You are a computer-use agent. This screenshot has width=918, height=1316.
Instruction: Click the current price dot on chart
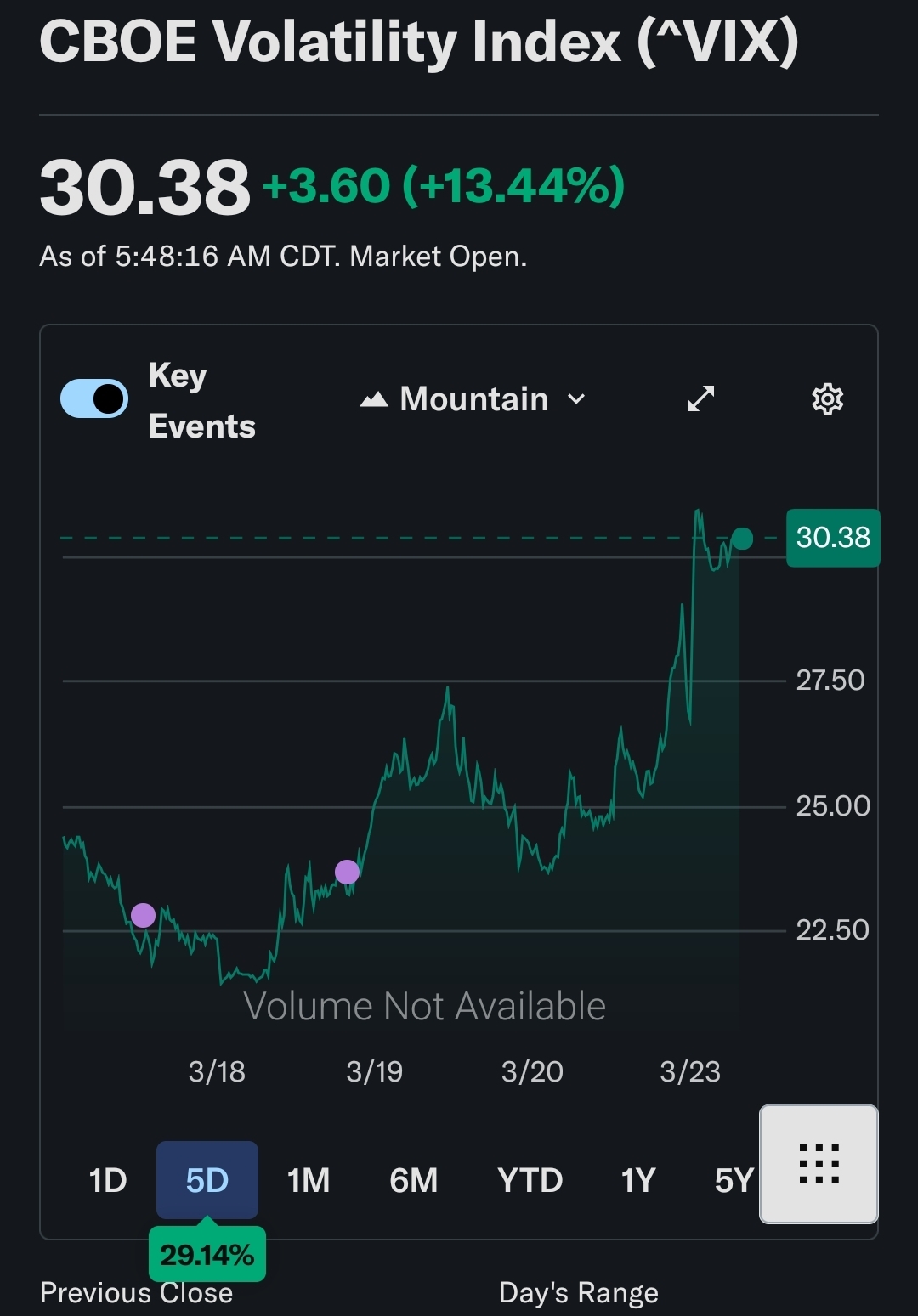(742, 538)
